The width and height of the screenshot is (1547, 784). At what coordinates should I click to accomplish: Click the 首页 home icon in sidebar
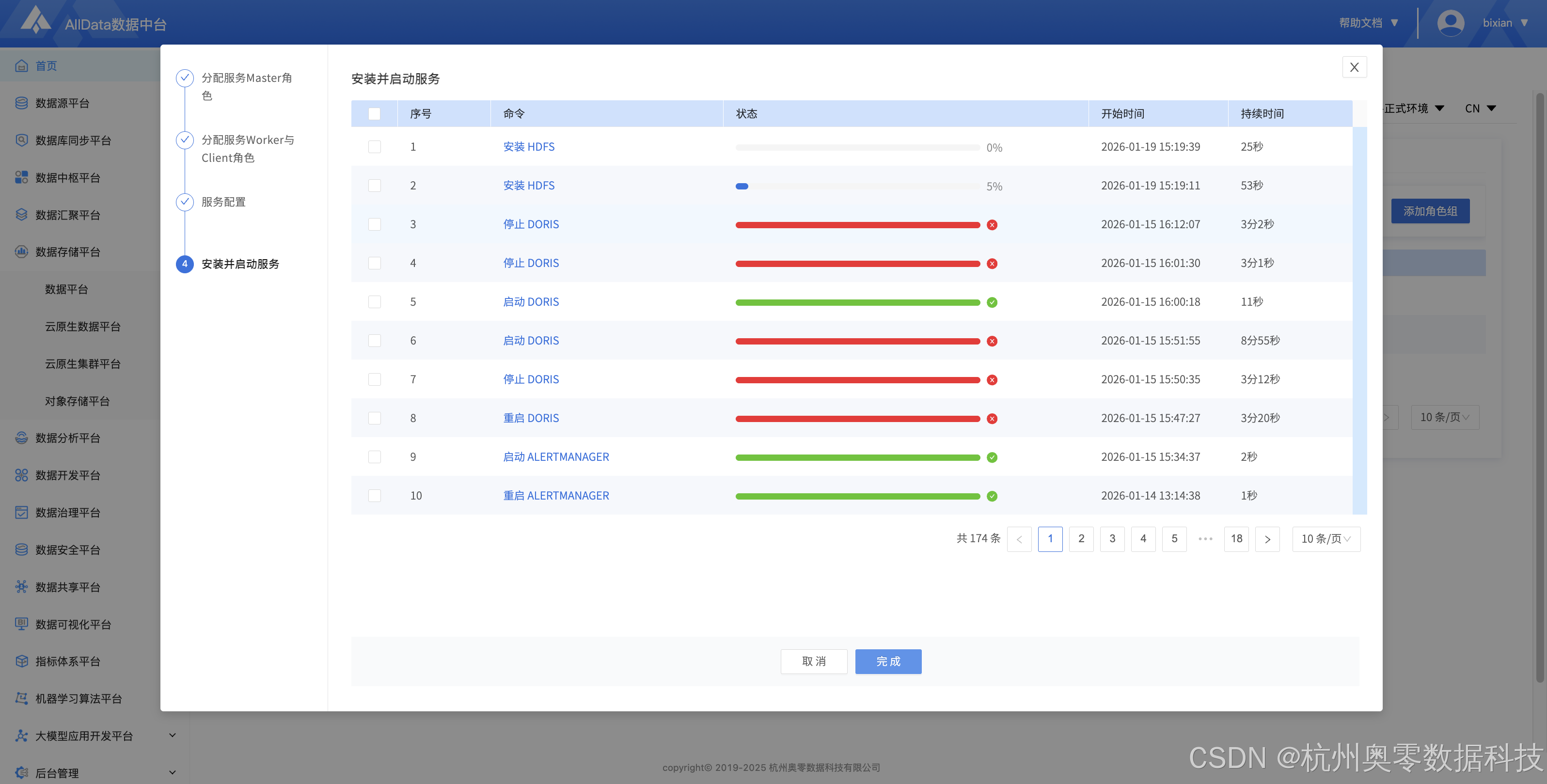point(22,65)
